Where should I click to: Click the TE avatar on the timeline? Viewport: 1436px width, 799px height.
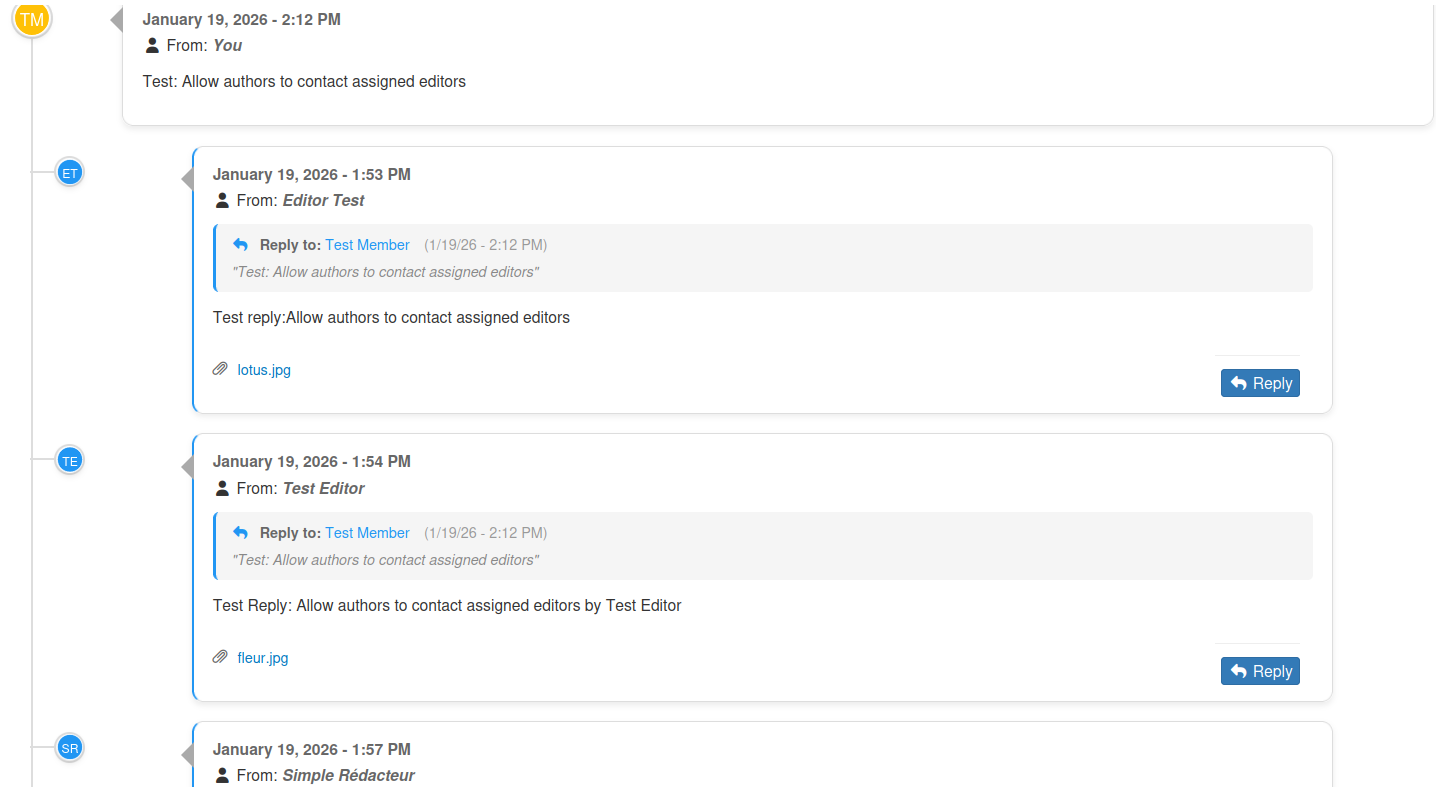pyautogui.click(x=69, y=461)
